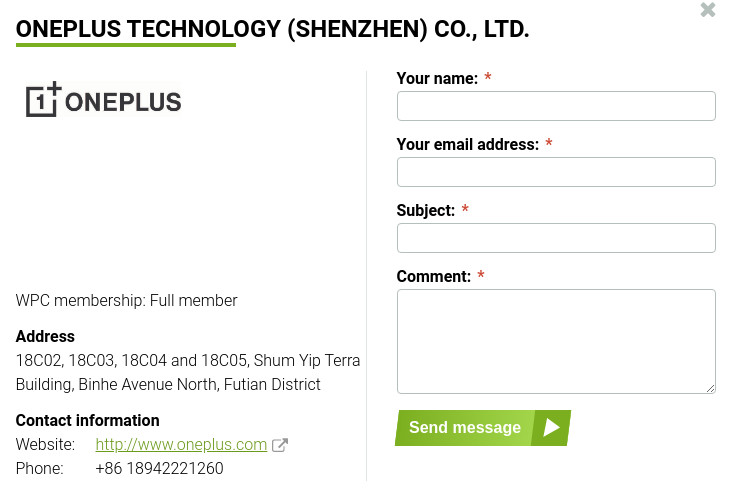This screenshot has height=489, width=729.
Task: Close the OnePlus company details popup
Action: [x=708, y=10]
